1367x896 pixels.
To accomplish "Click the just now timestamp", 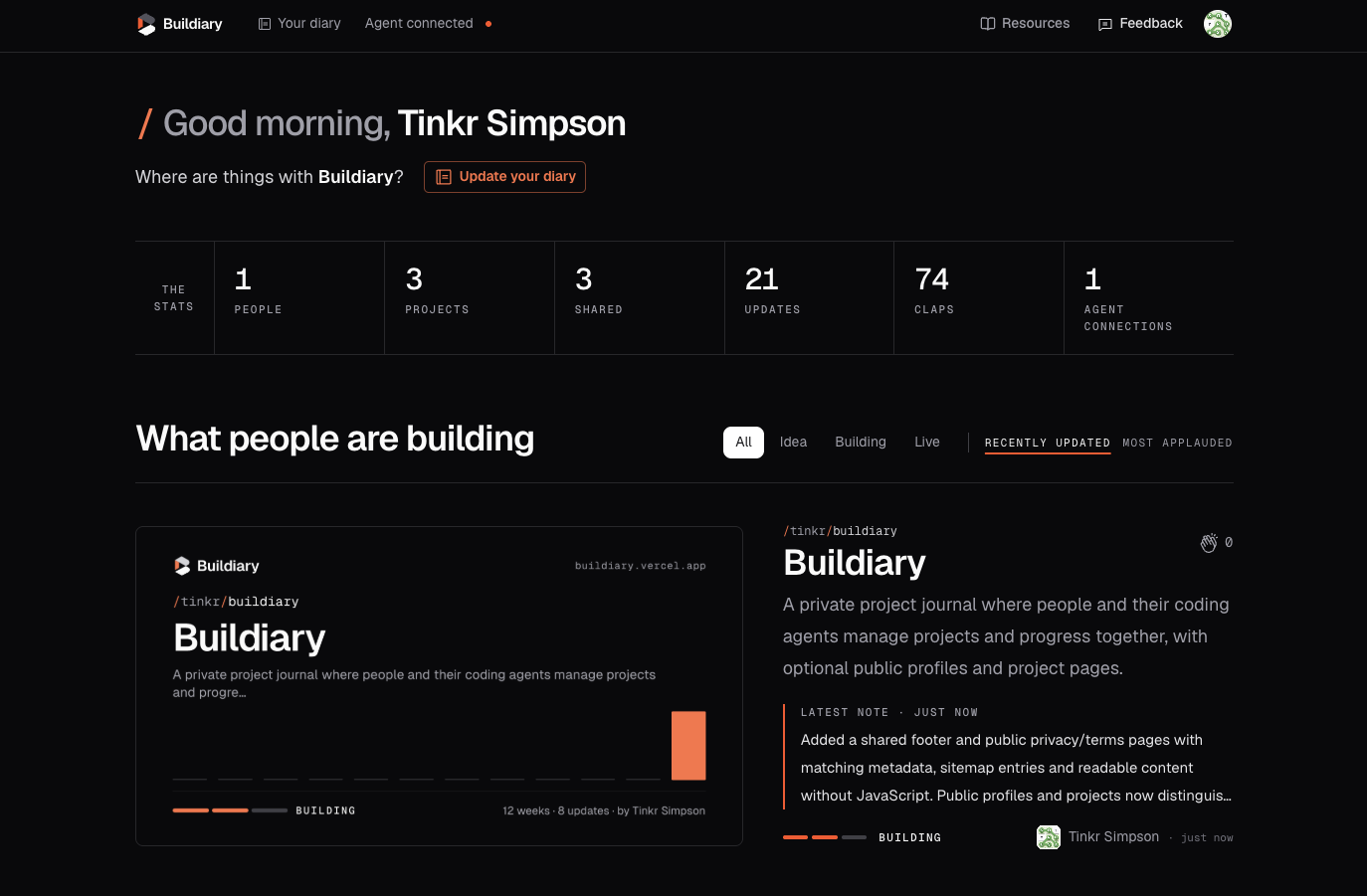I will (x=1207, y=838).
